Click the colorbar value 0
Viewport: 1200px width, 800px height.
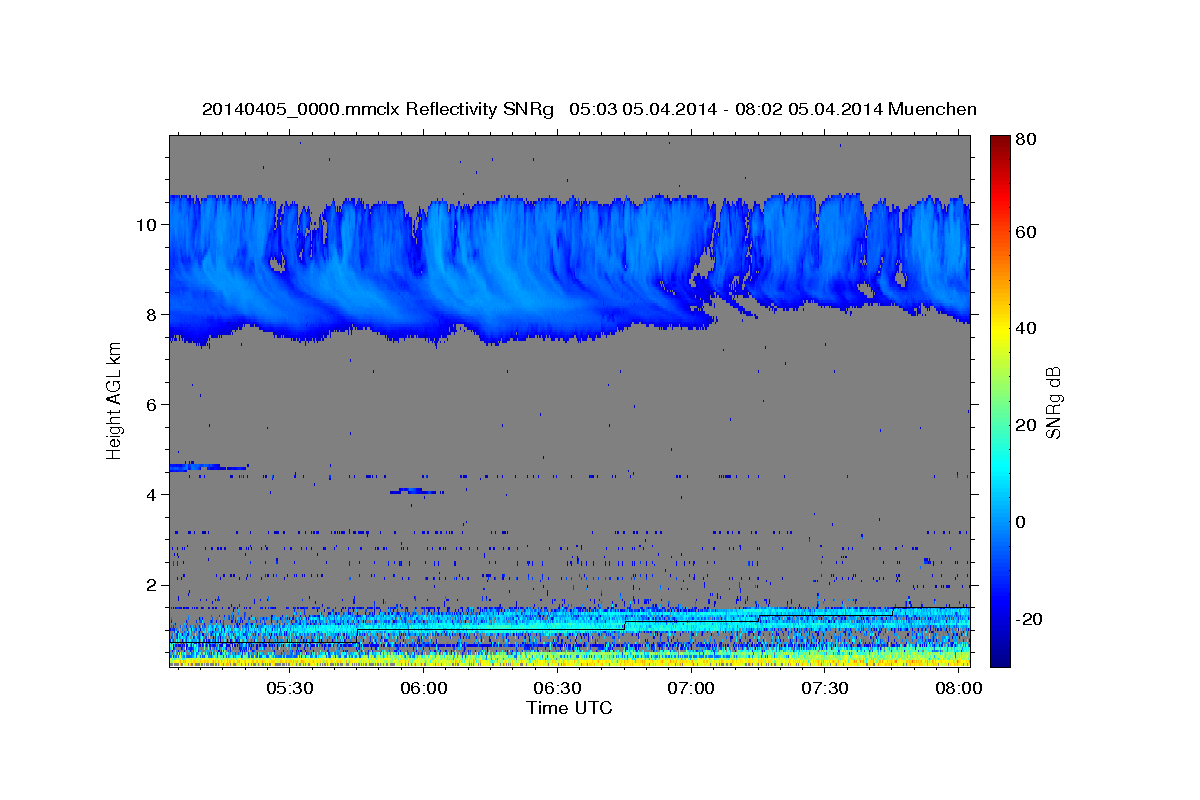tap(1020, 522)
